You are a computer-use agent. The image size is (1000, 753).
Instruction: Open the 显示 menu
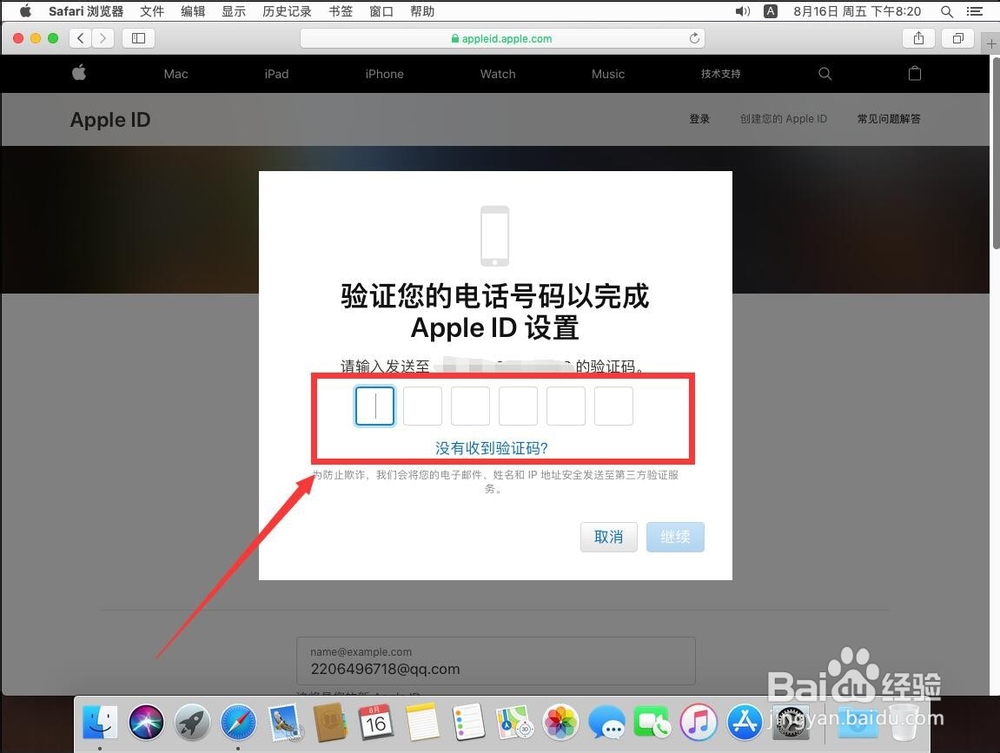(x=233, y=11)
